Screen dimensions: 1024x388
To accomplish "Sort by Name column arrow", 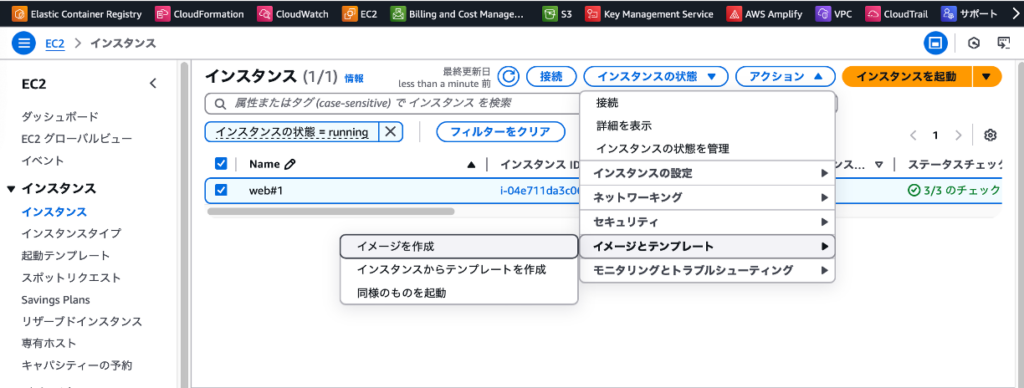I will click(x=472, y=165).
